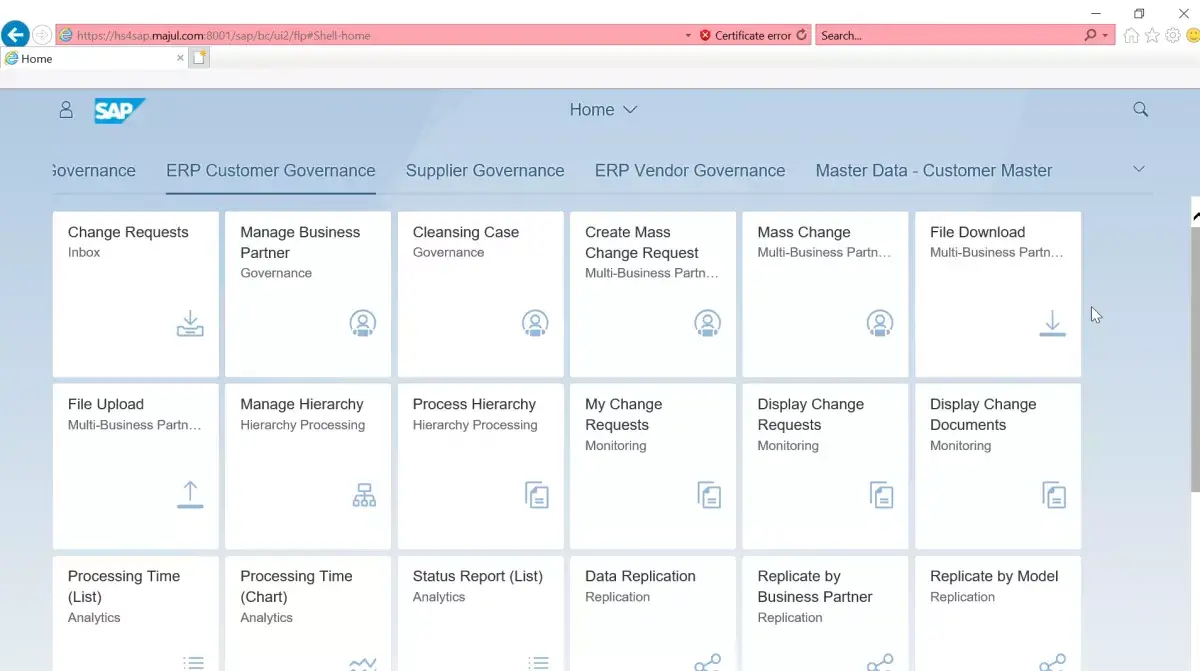
Task: Switch to ERP Vendor Governance tab
Action: tap(690, 171)
